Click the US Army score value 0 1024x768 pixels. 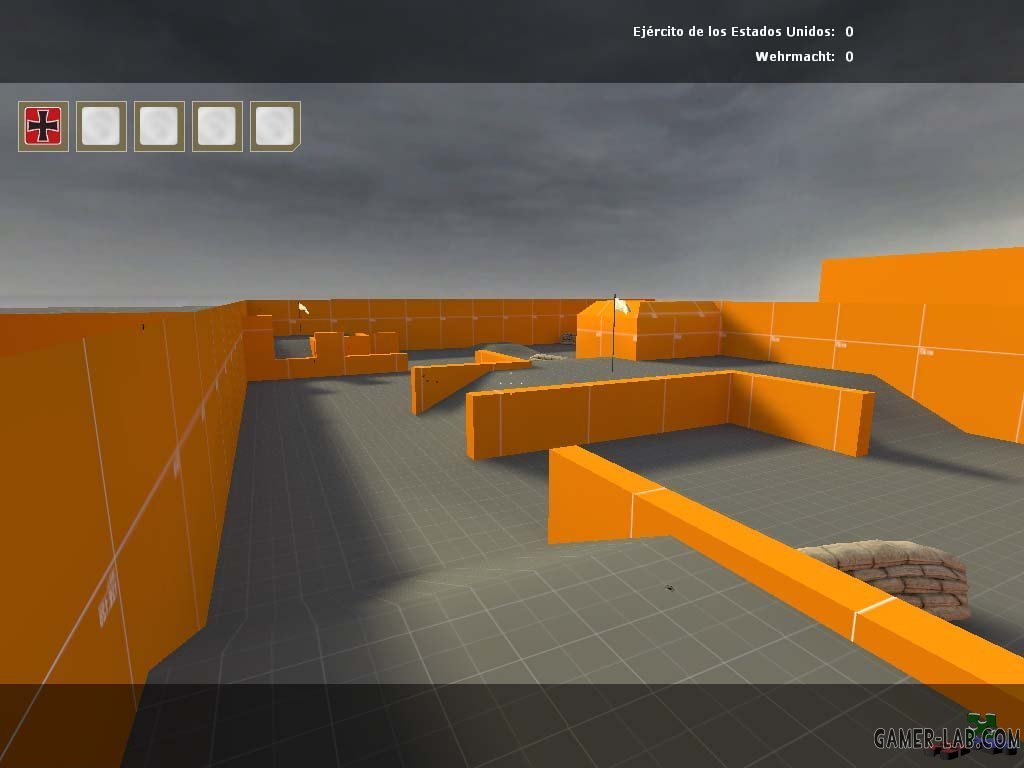849,32
